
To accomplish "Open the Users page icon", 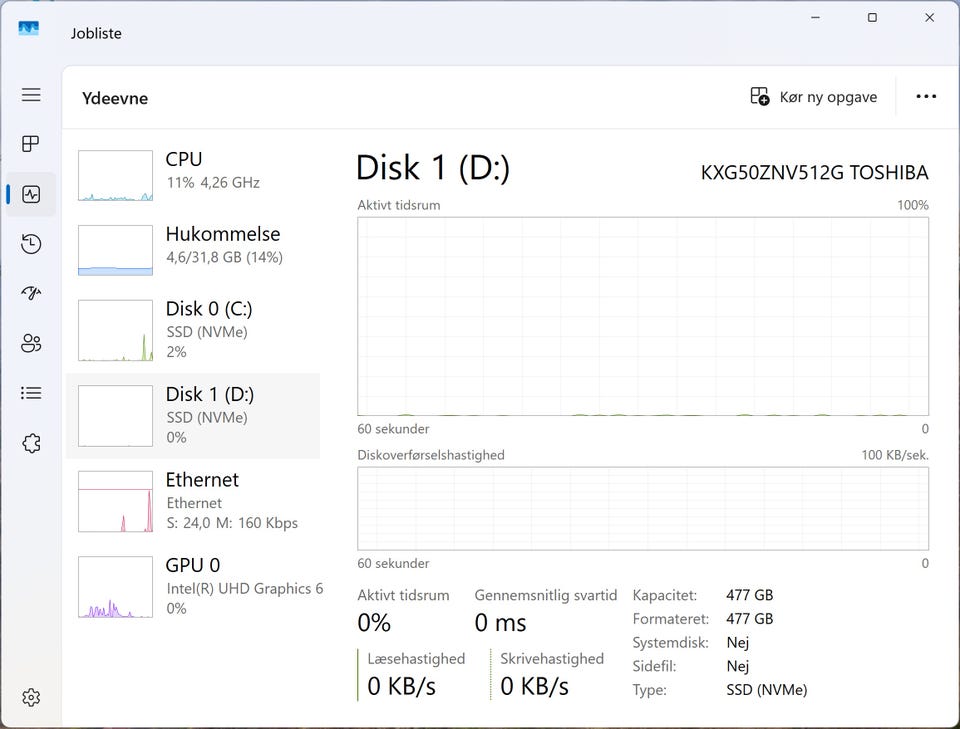I will click(31, 344).
